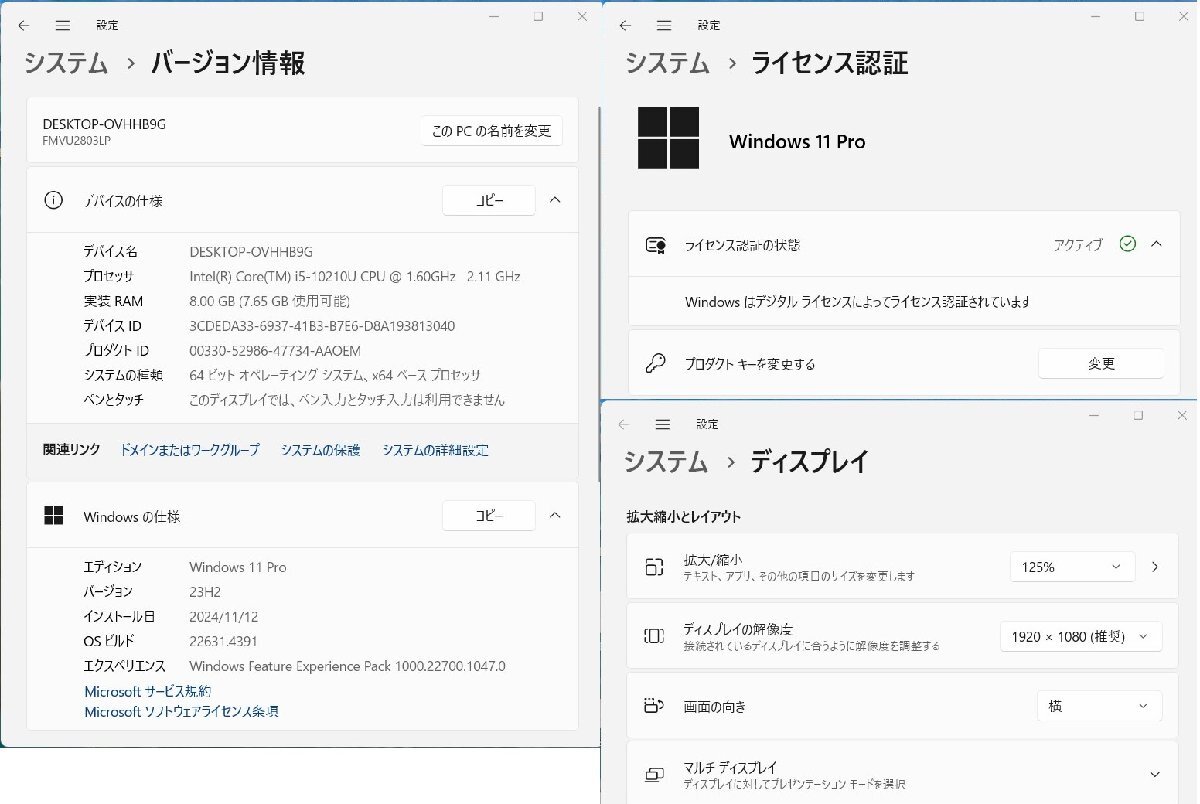Click the green active checkmark icon
The height and width of the screenshot is (804, 1200).
1128,244
